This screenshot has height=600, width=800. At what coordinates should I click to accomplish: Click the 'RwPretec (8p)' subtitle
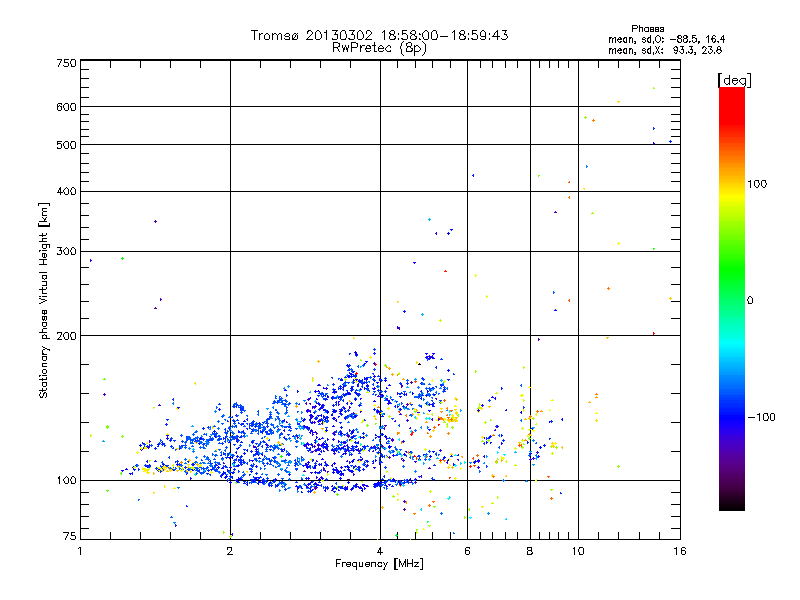379,48
